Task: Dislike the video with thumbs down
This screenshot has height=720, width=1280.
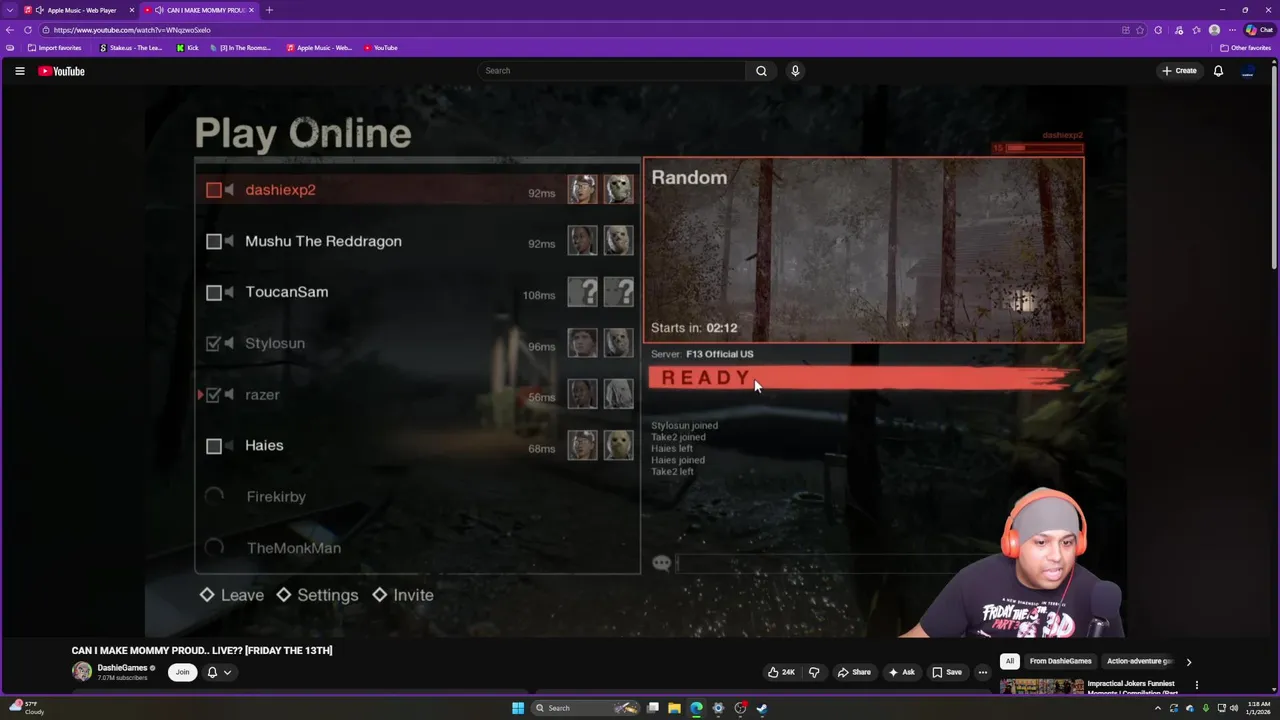Action: 814,672
